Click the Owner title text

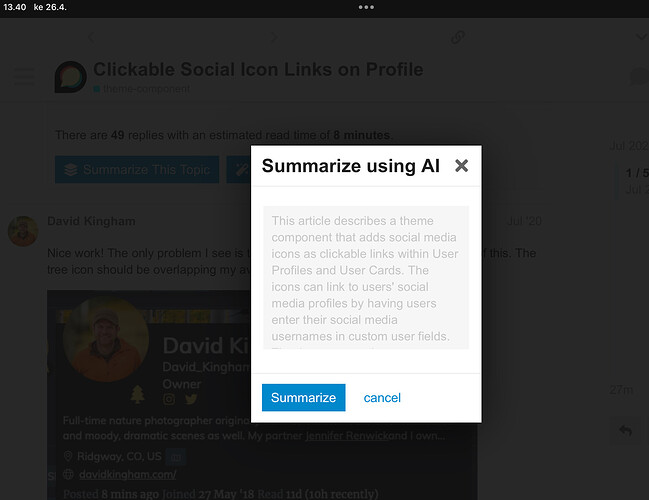[x=182, y=384]
